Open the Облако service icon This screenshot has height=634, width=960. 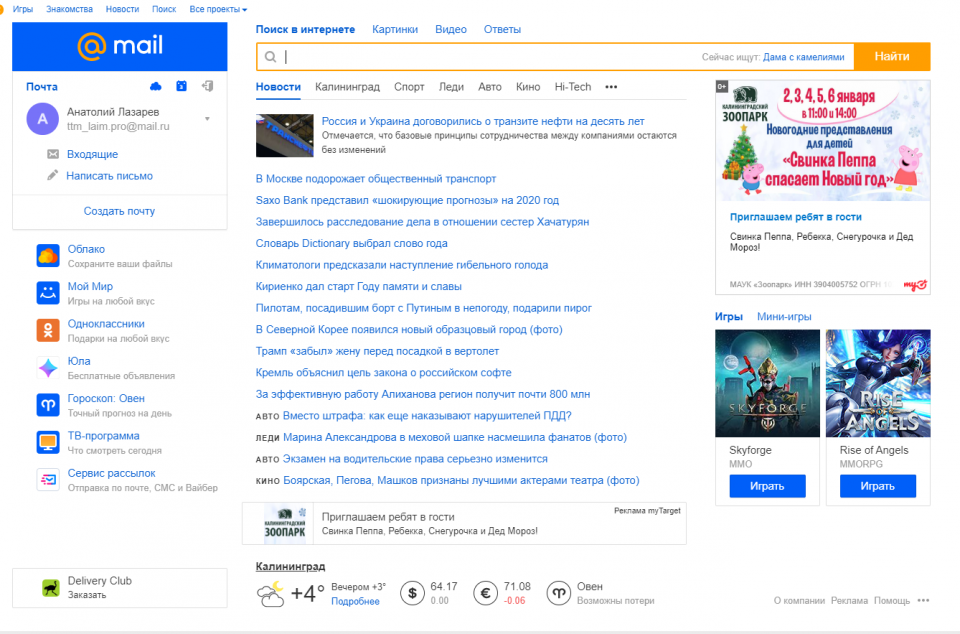click(48, 256)
